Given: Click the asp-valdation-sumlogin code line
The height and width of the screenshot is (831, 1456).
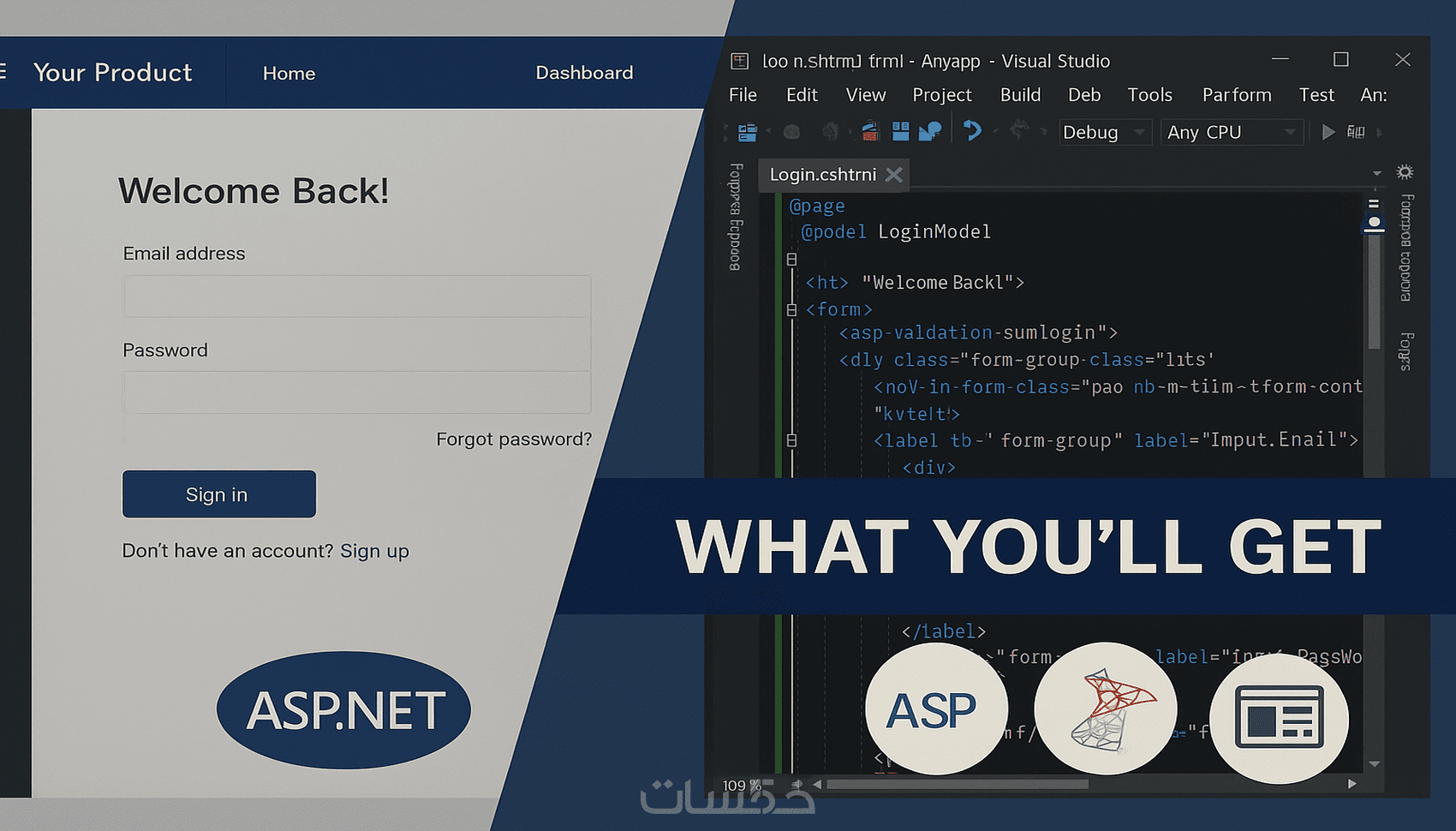Looking at the screenshot, I should point(978,332).
